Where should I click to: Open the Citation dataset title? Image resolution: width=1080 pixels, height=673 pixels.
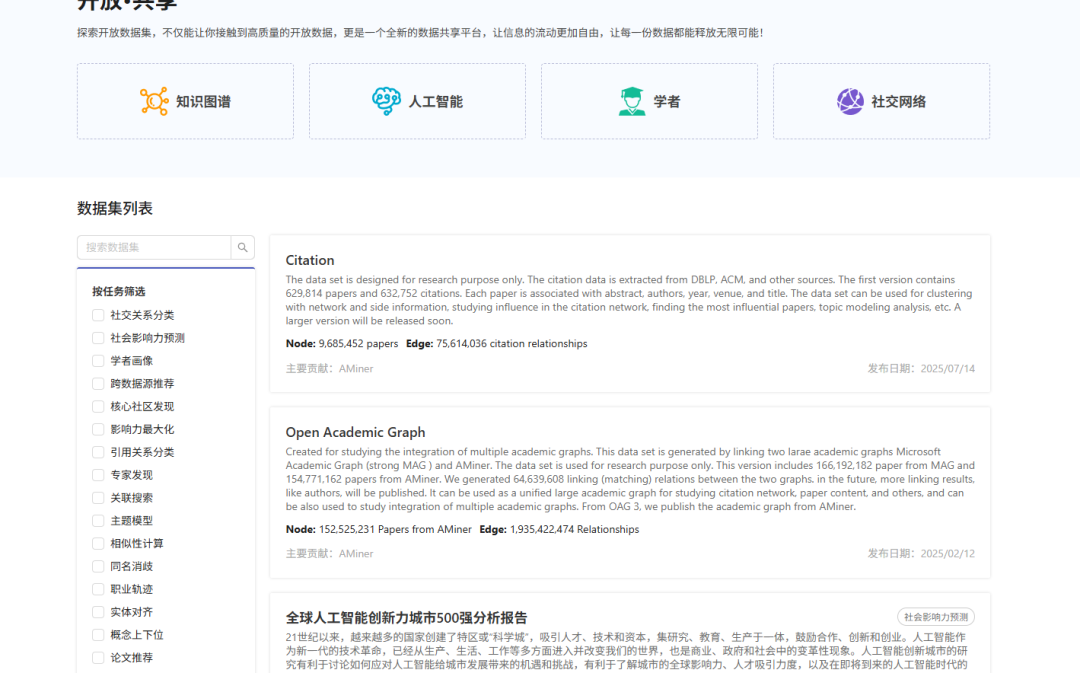[x=310, y=260]
